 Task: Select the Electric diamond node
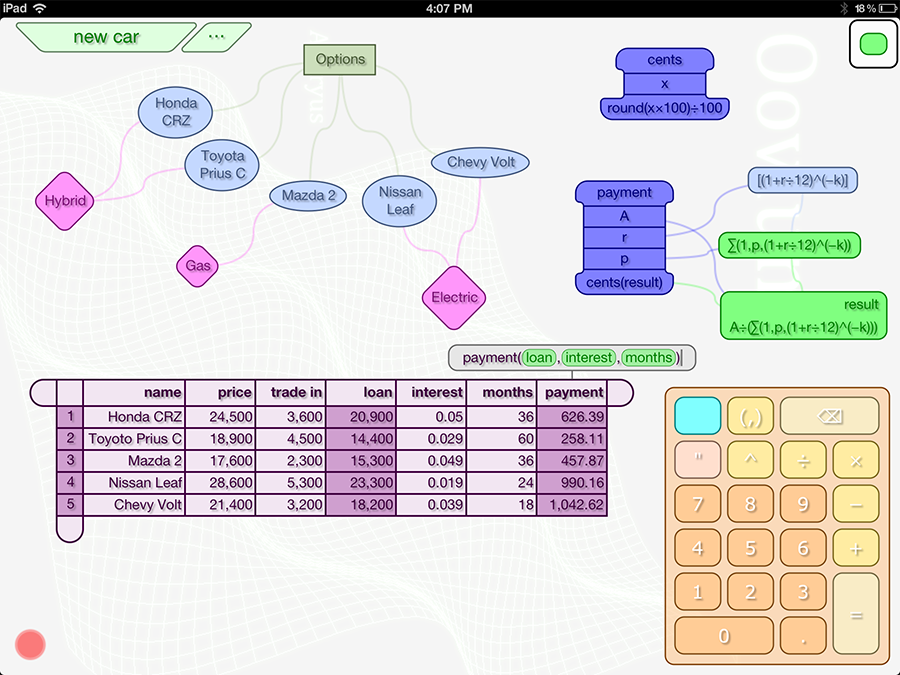tap(454, 297)
